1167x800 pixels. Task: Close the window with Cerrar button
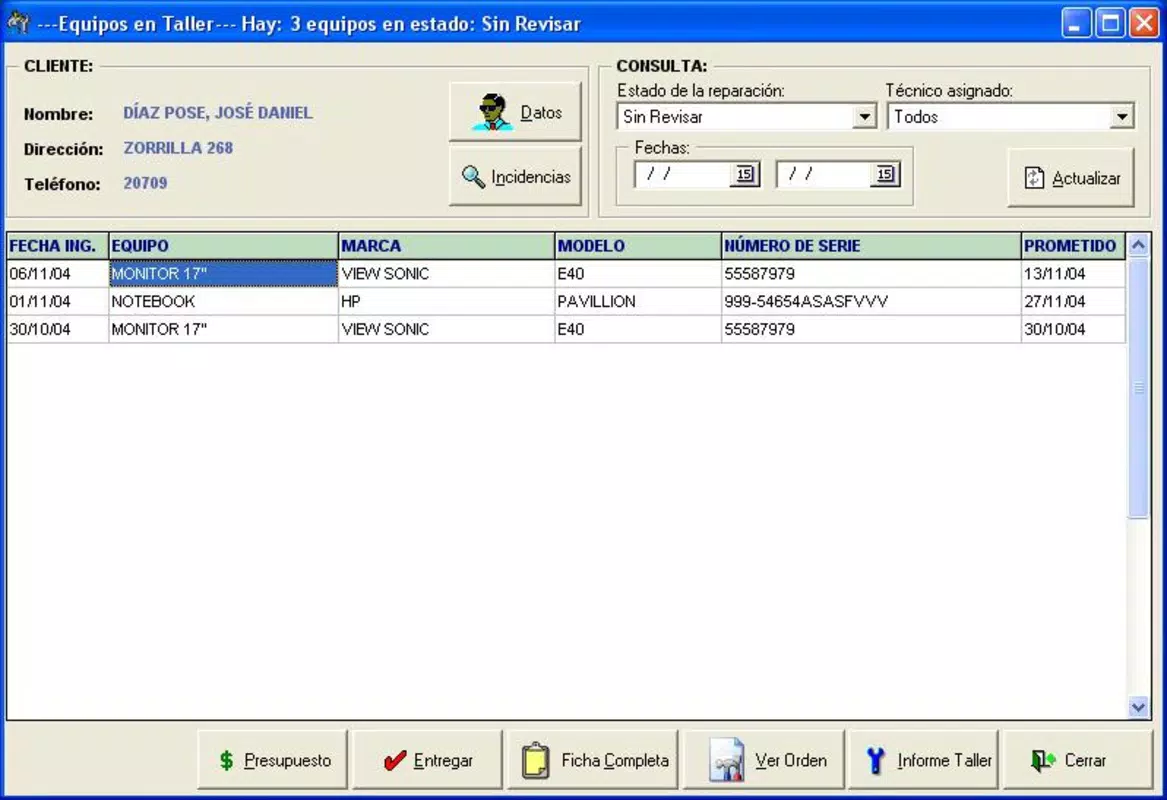(x=1078, y=760)
